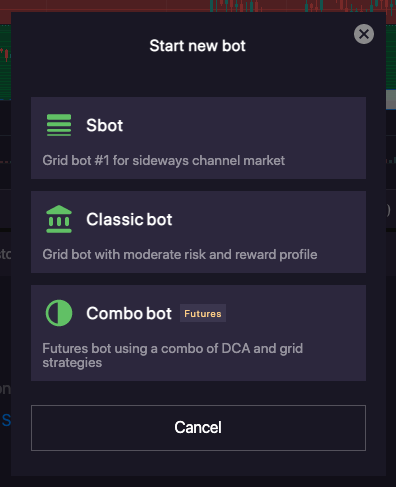Cancel the new bot dialog
The image size is (396, 487).
(x=198, y=428)
